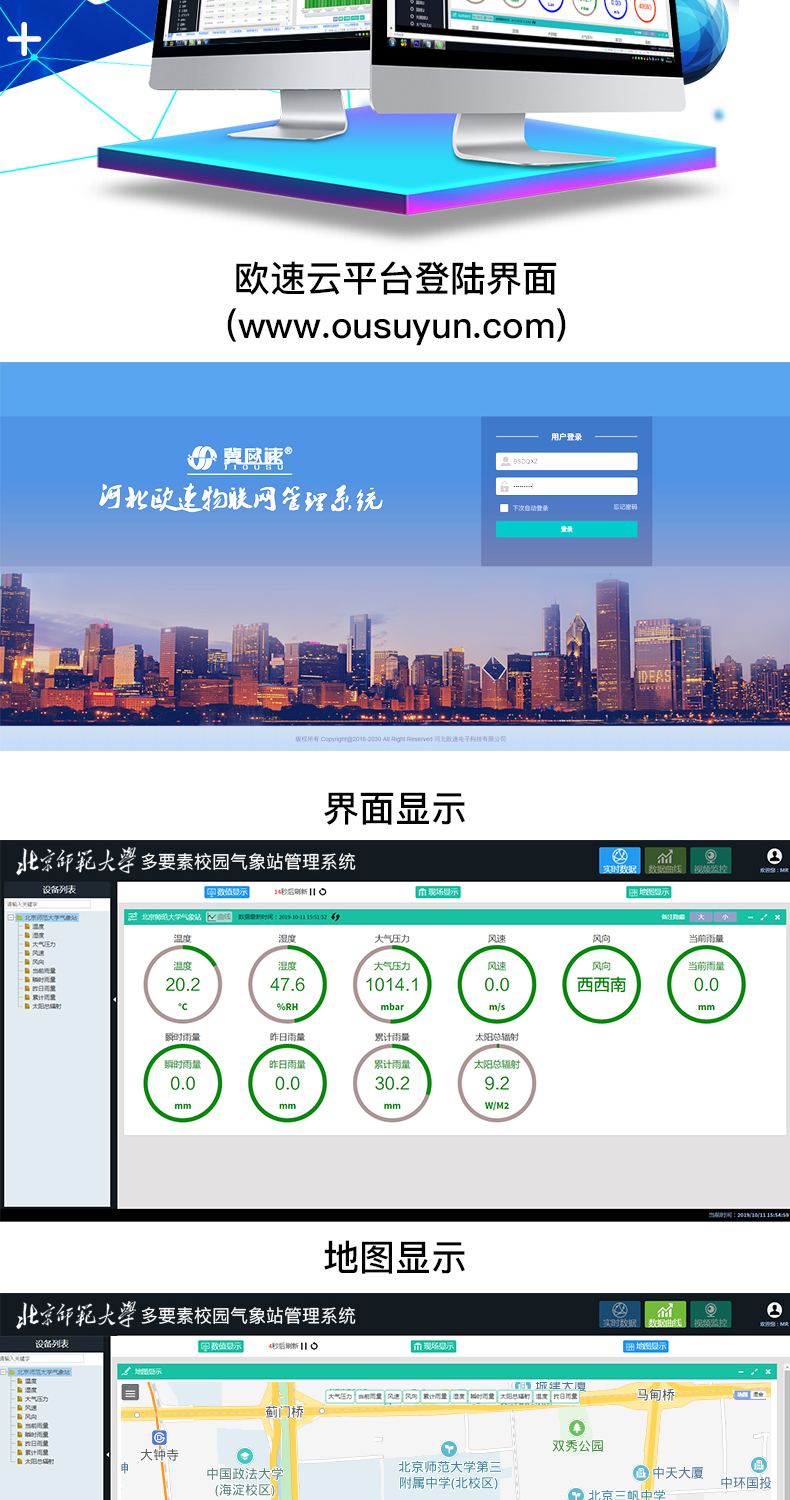Click the 累计雨量 gauge reading 30.2 mm
The width and height of the screenshot is (790, 1500).
click(x=392, y=1084)
